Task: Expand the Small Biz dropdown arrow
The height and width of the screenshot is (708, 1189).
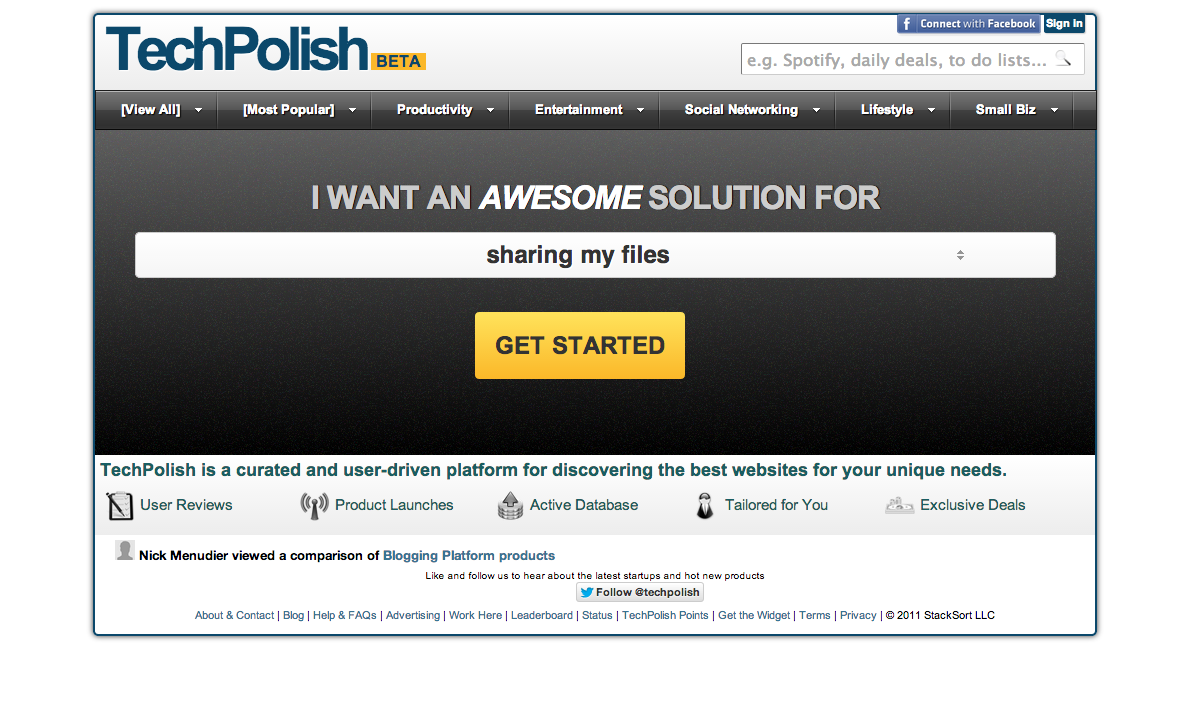Action: click(1055, 111)
